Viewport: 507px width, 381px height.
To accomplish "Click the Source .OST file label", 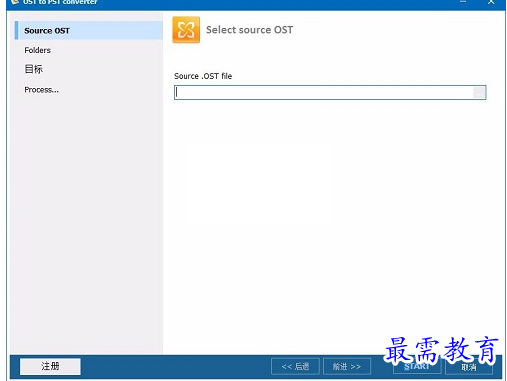I will [203, 76].
